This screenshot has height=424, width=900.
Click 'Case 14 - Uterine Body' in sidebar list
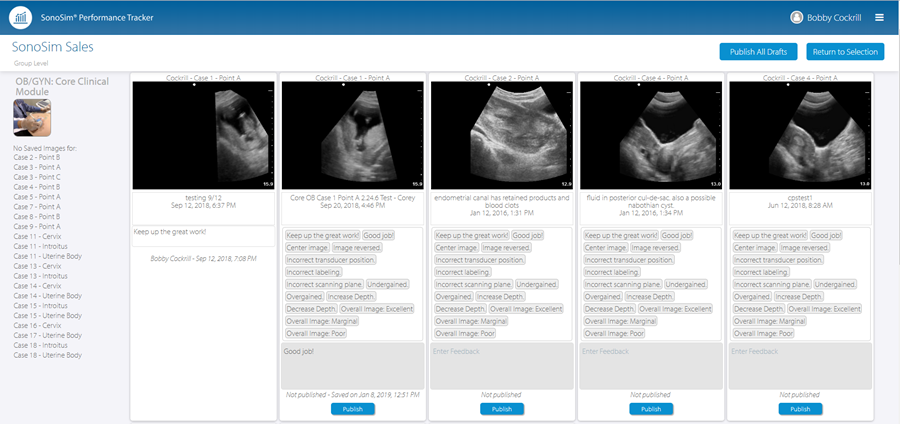48,296
